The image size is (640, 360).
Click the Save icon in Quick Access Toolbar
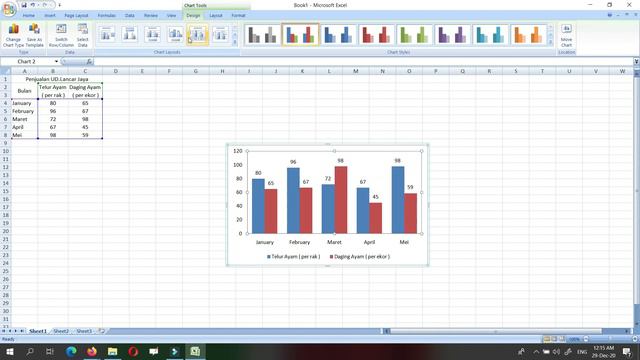(x=24, y=5)
